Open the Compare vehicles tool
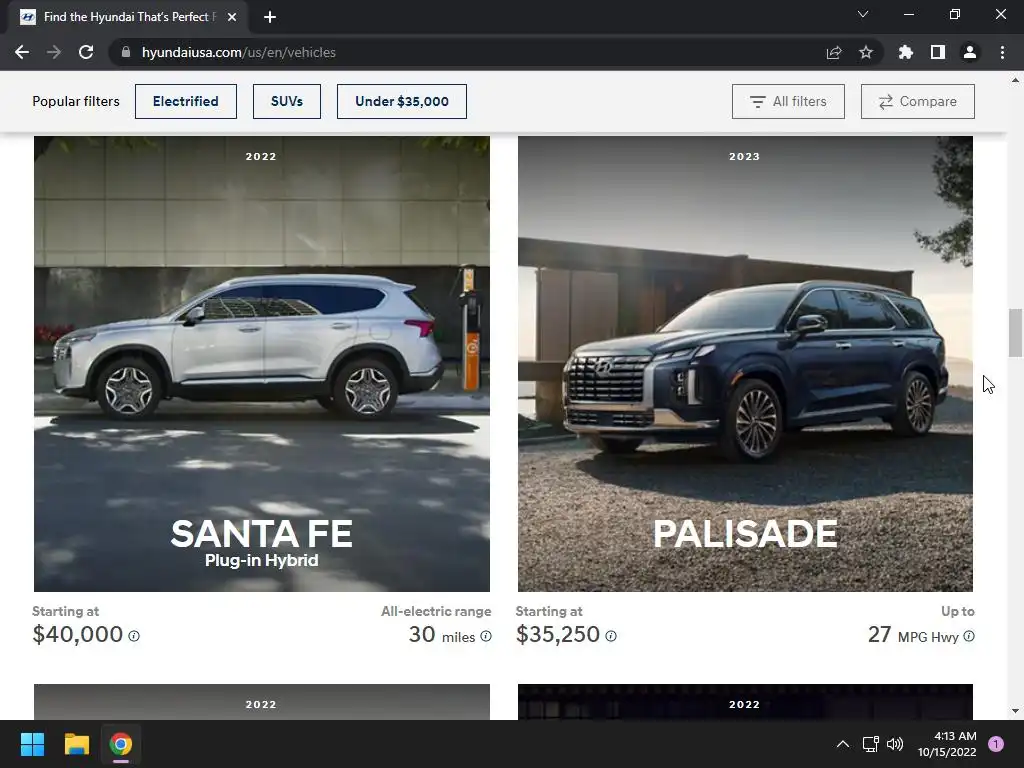 tap(918, 101)
